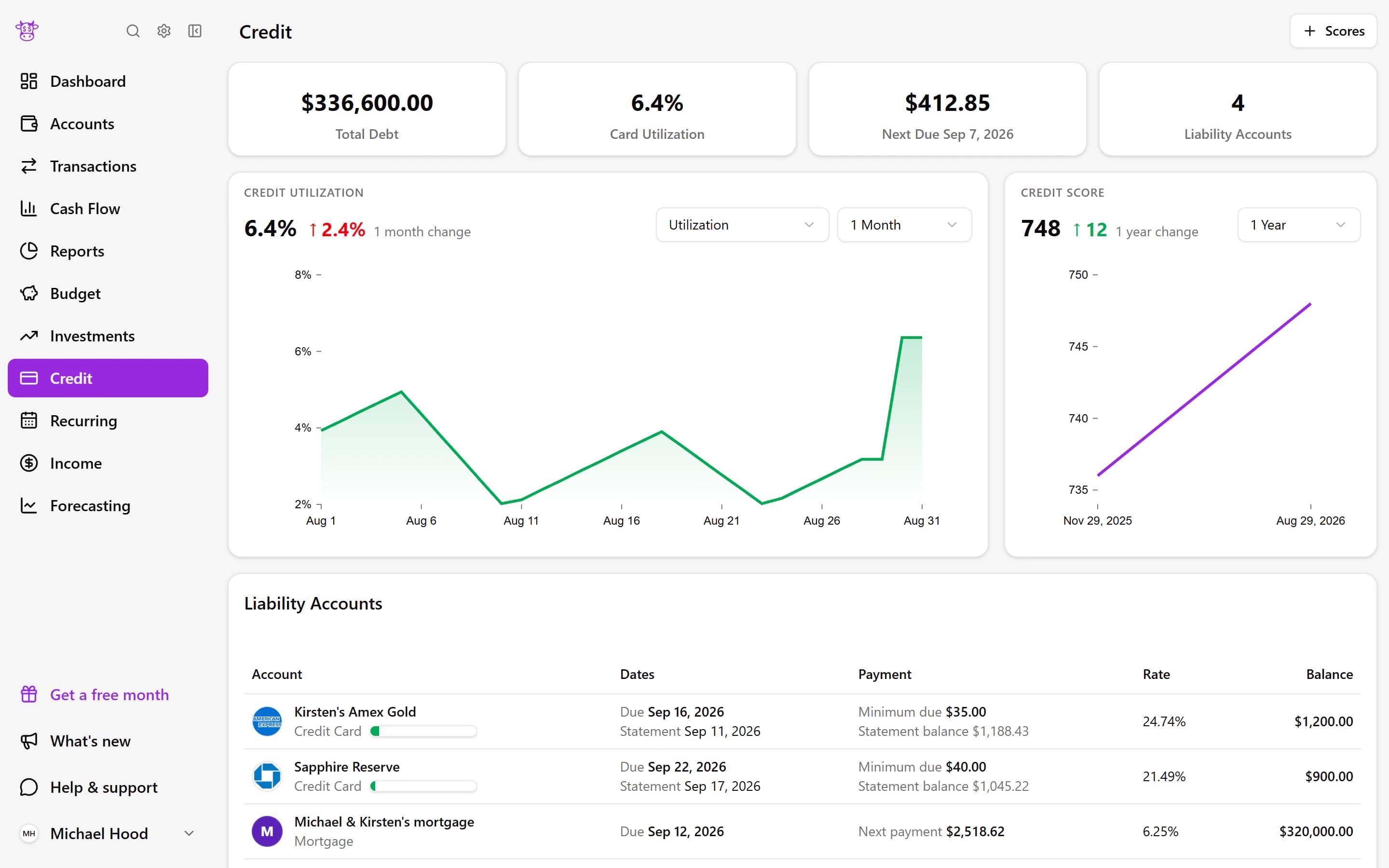The height and width of the screenshot is (868, 1389).
Task: Navigate to Cash Flow
Action: (x=108, y=208)
